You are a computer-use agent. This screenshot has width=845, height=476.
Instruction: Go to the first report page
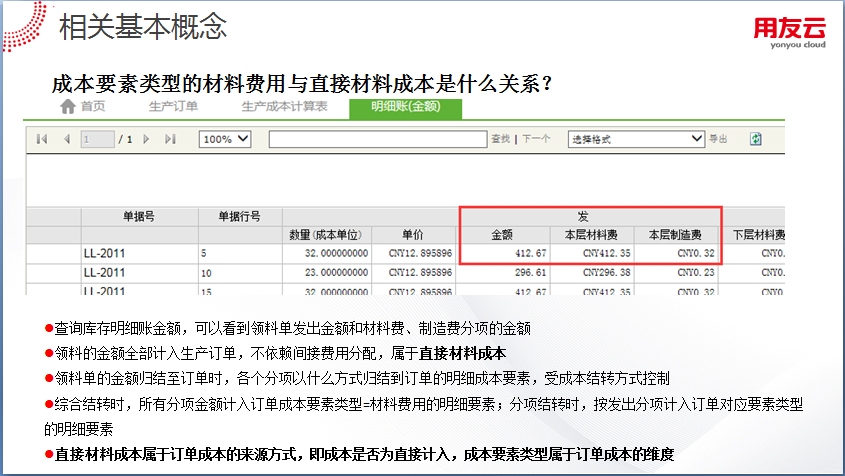(x=41, y=139)
